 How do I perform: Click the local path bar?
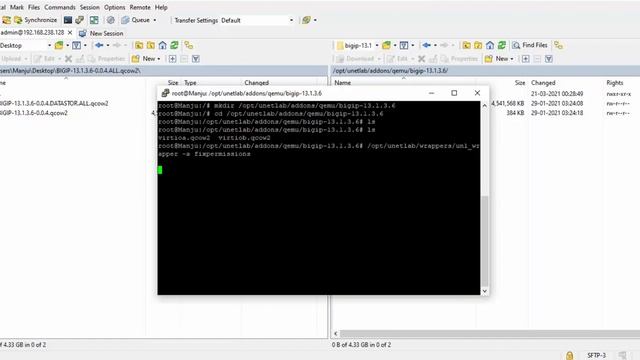click(163, 71)
